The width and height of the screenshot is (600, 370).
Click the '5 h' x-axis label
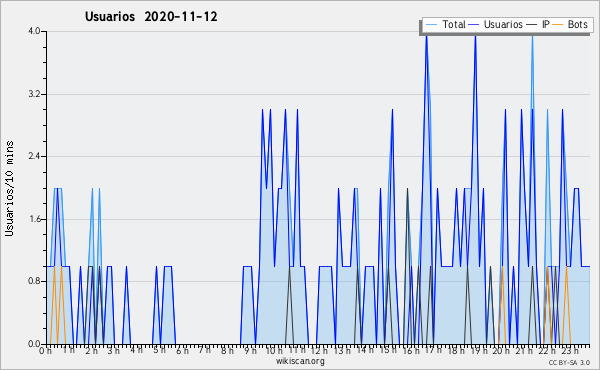[160, 350]
